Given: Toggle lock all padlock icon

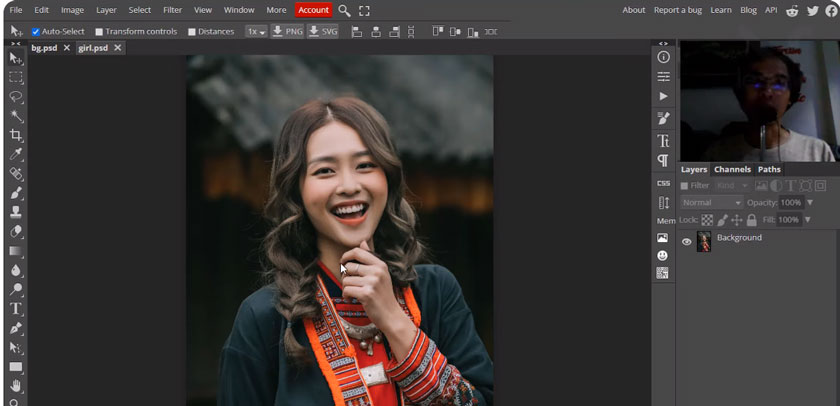Looking at the screenshot, I should coord(752,220).
